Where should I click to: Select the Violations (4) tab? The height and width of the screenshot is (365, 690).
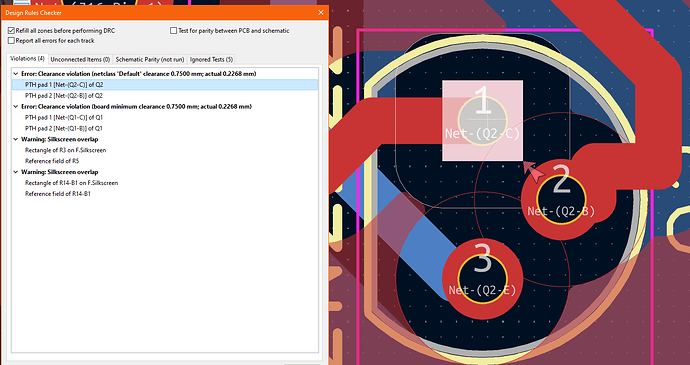[x=27, y=59]
